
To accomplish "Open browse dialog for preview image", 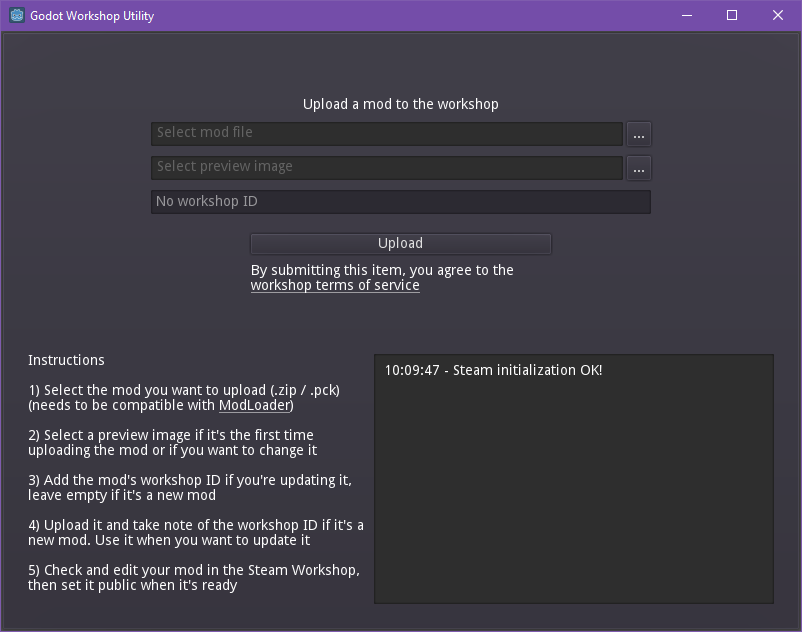I will pos(639,168).
